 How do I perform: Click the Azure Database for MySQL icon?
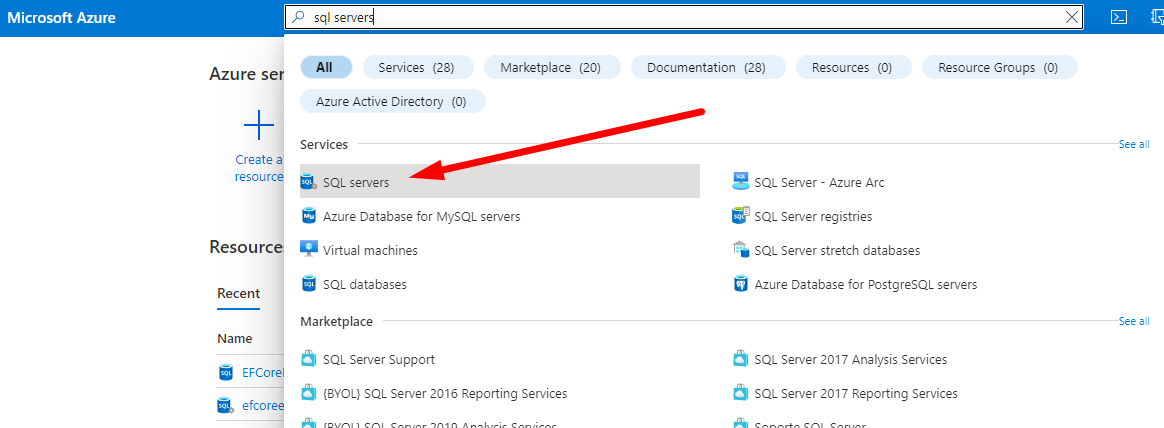tap(308, 217)
